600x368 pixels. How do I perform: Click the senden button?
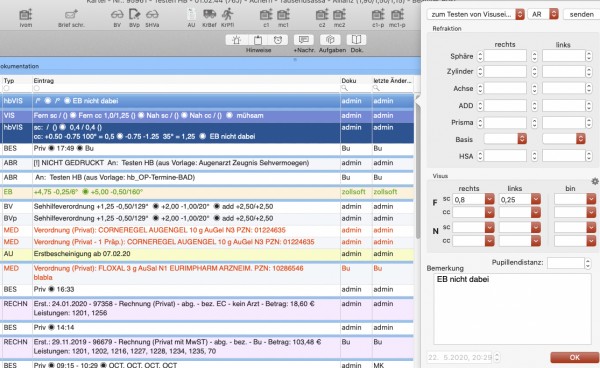(581, 14)
